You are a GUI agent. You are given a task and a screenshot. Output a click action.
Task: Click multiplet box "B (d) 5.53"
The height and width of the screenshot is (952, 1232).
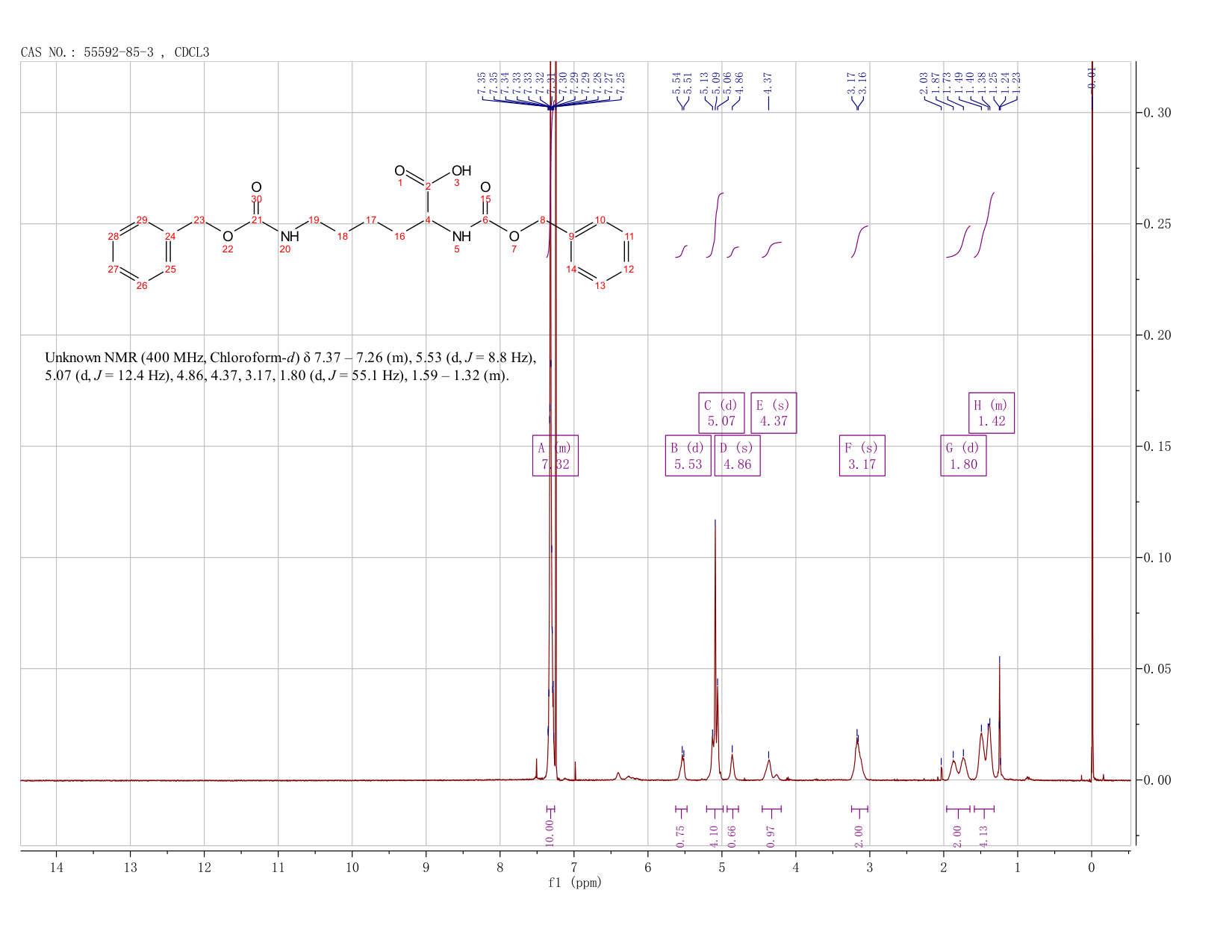[x=688, y=455]
